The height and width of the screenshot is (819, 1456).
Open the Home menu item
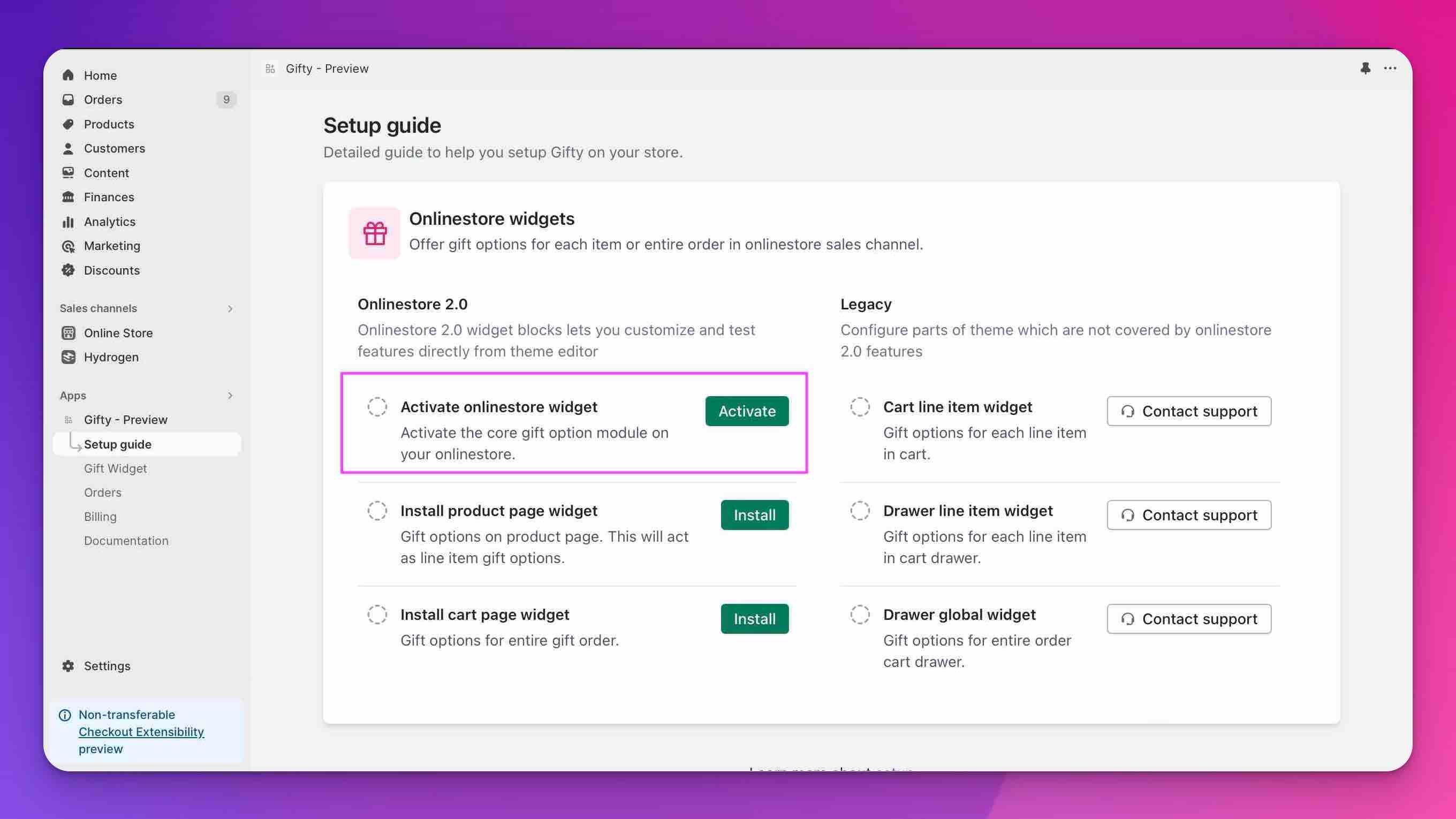click(x=147, y=75)
